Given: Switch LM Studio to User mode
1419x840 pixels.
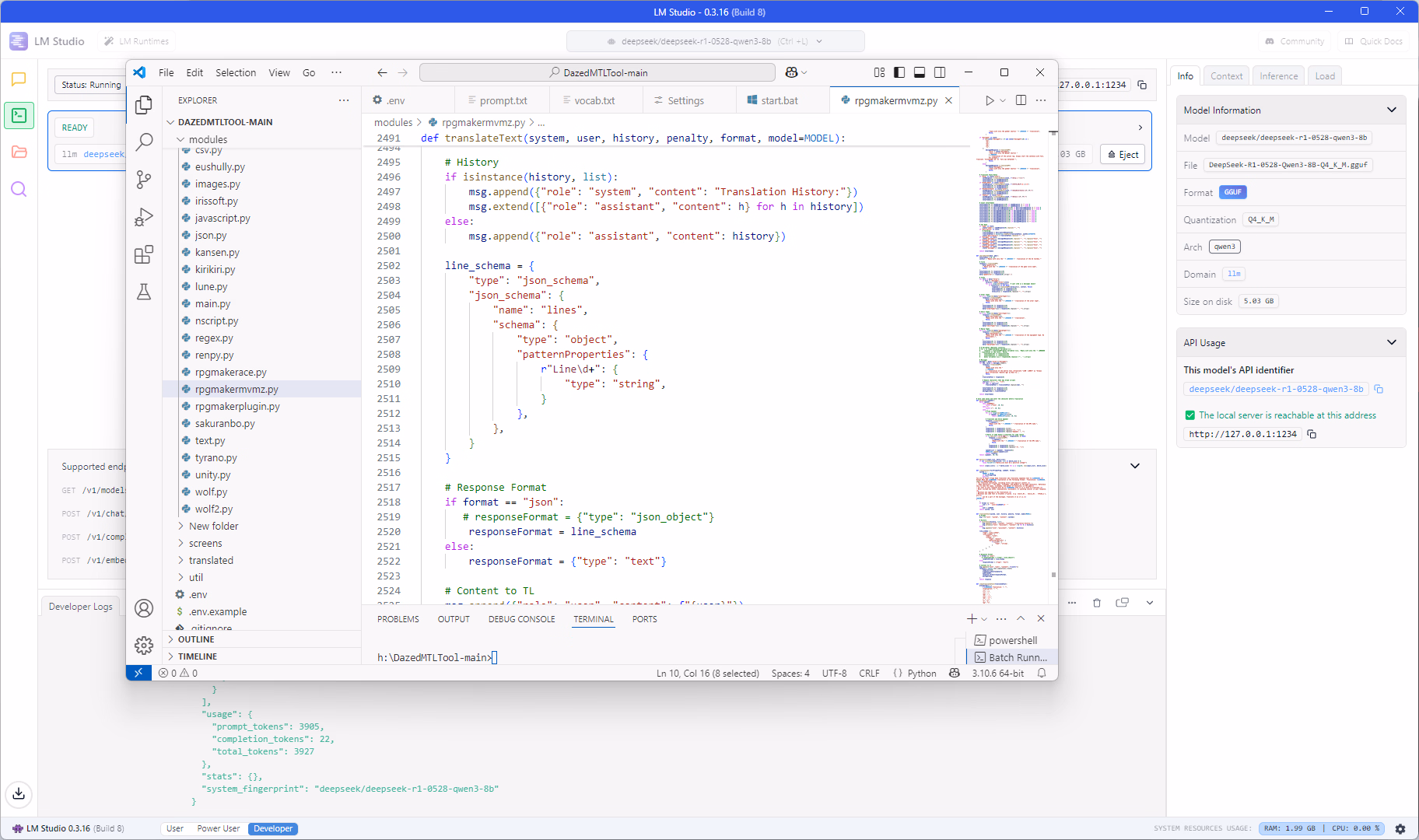Looking at the screenshot, I should pos(175,828).
